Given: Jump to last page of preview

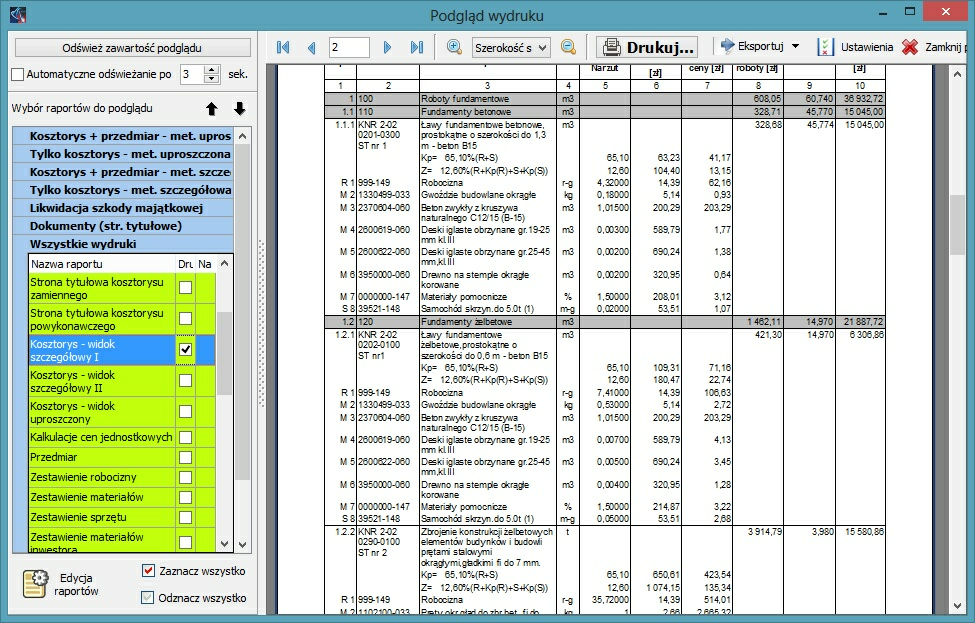Looking at the screenshot, I should click(417, 47).
